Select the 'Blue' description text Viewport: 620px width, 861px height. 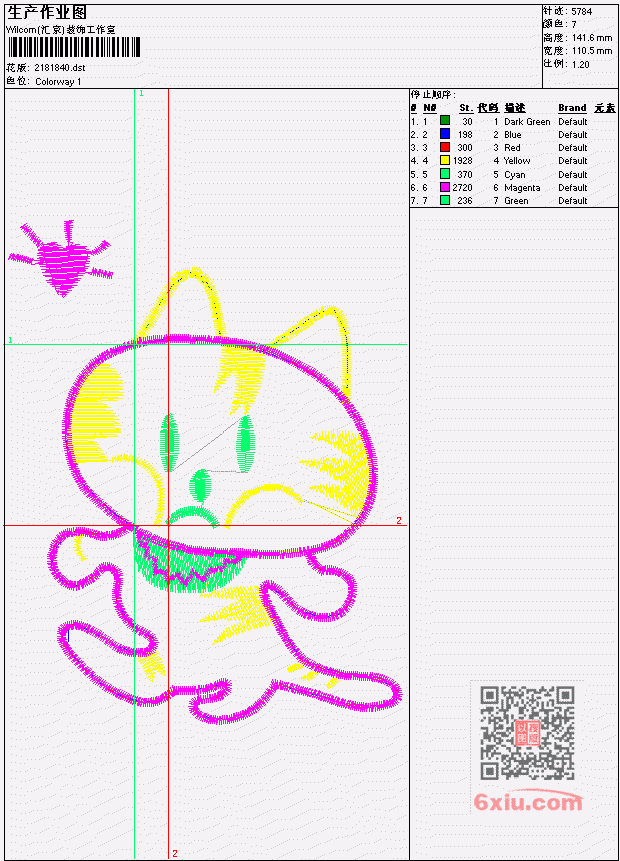point(513,135)
